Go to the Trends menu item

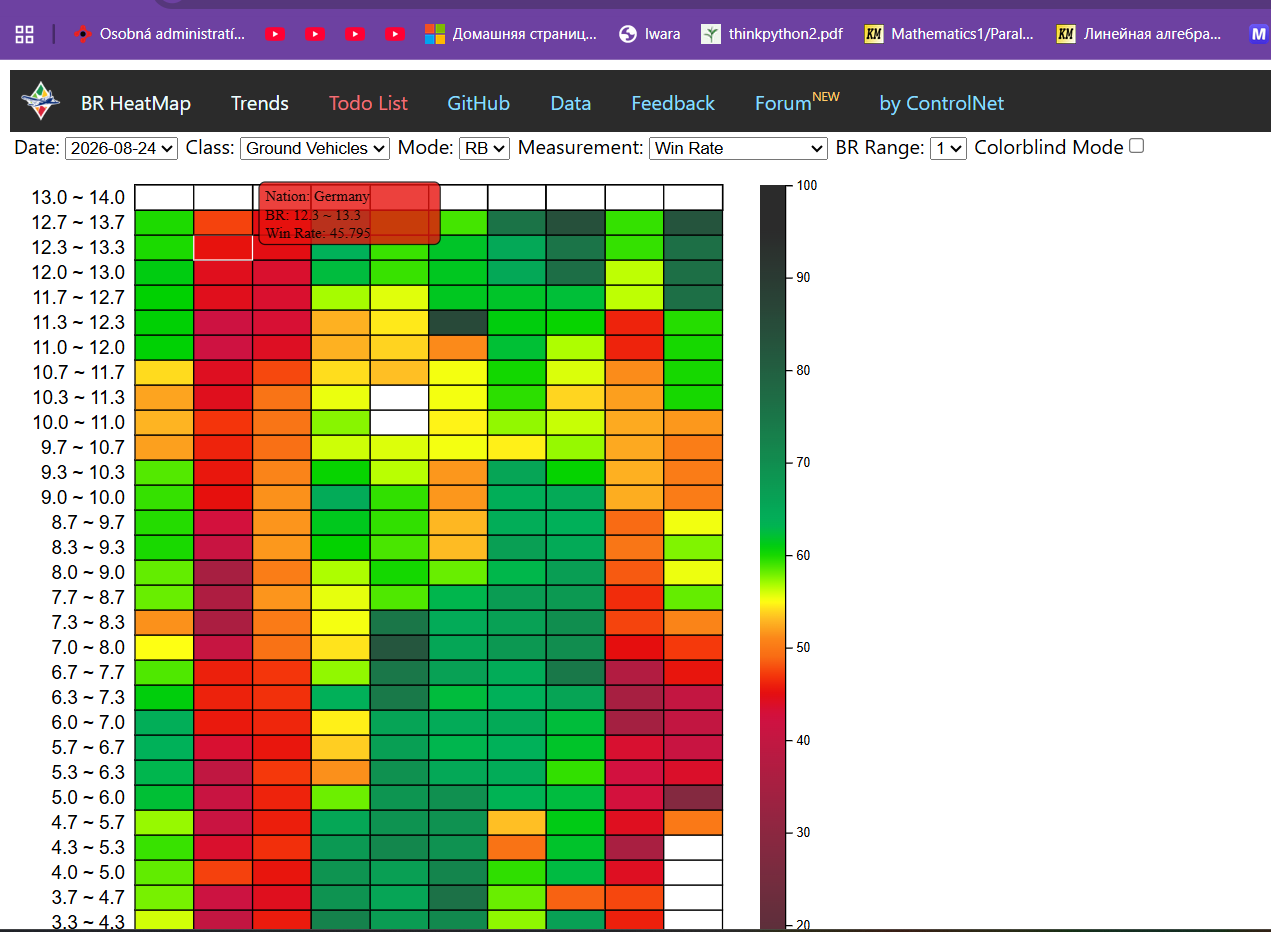(260, 103)
